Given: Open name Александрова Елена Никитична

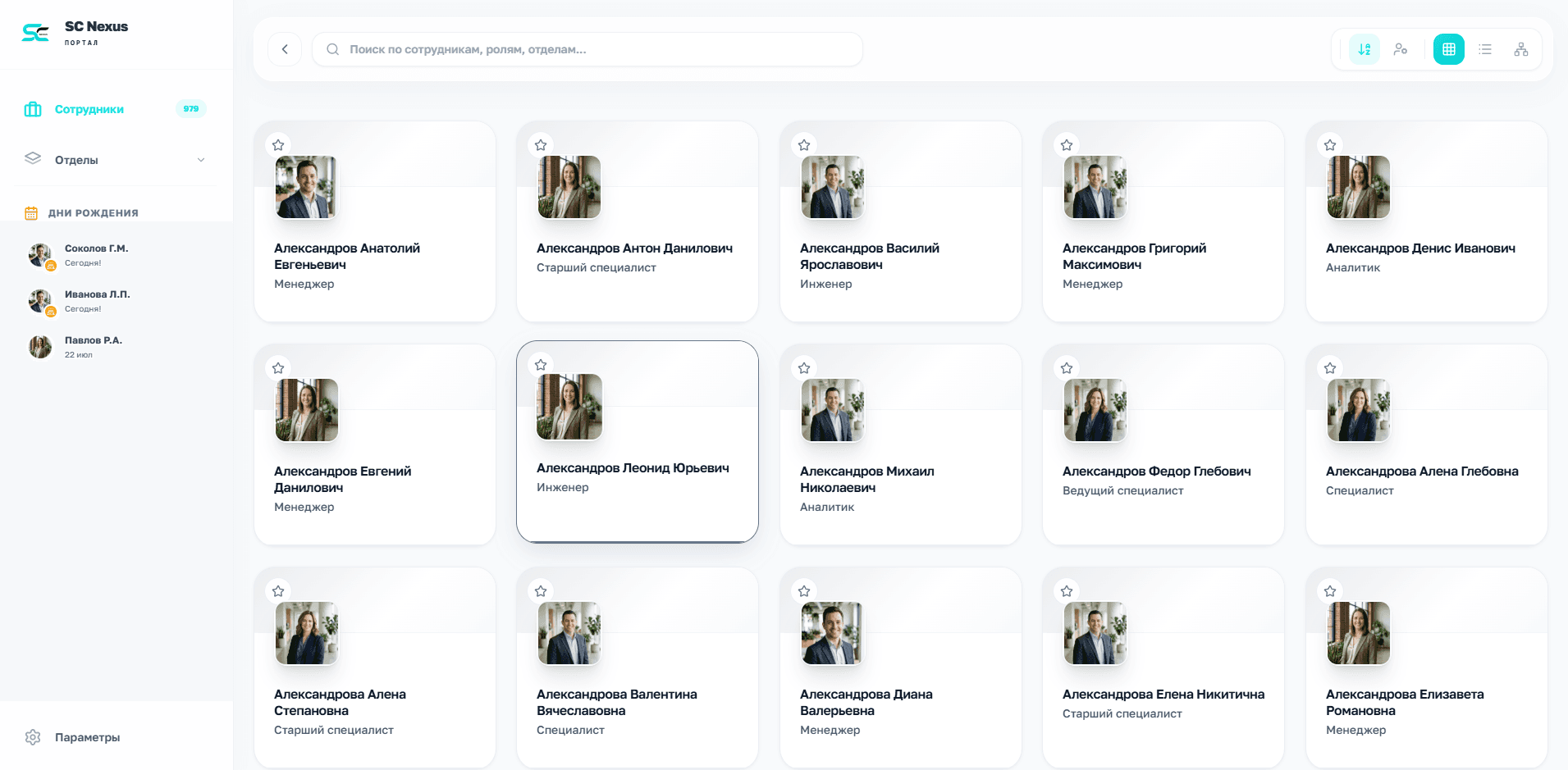Looking at the screenshot, I should tap(1163, 695).
